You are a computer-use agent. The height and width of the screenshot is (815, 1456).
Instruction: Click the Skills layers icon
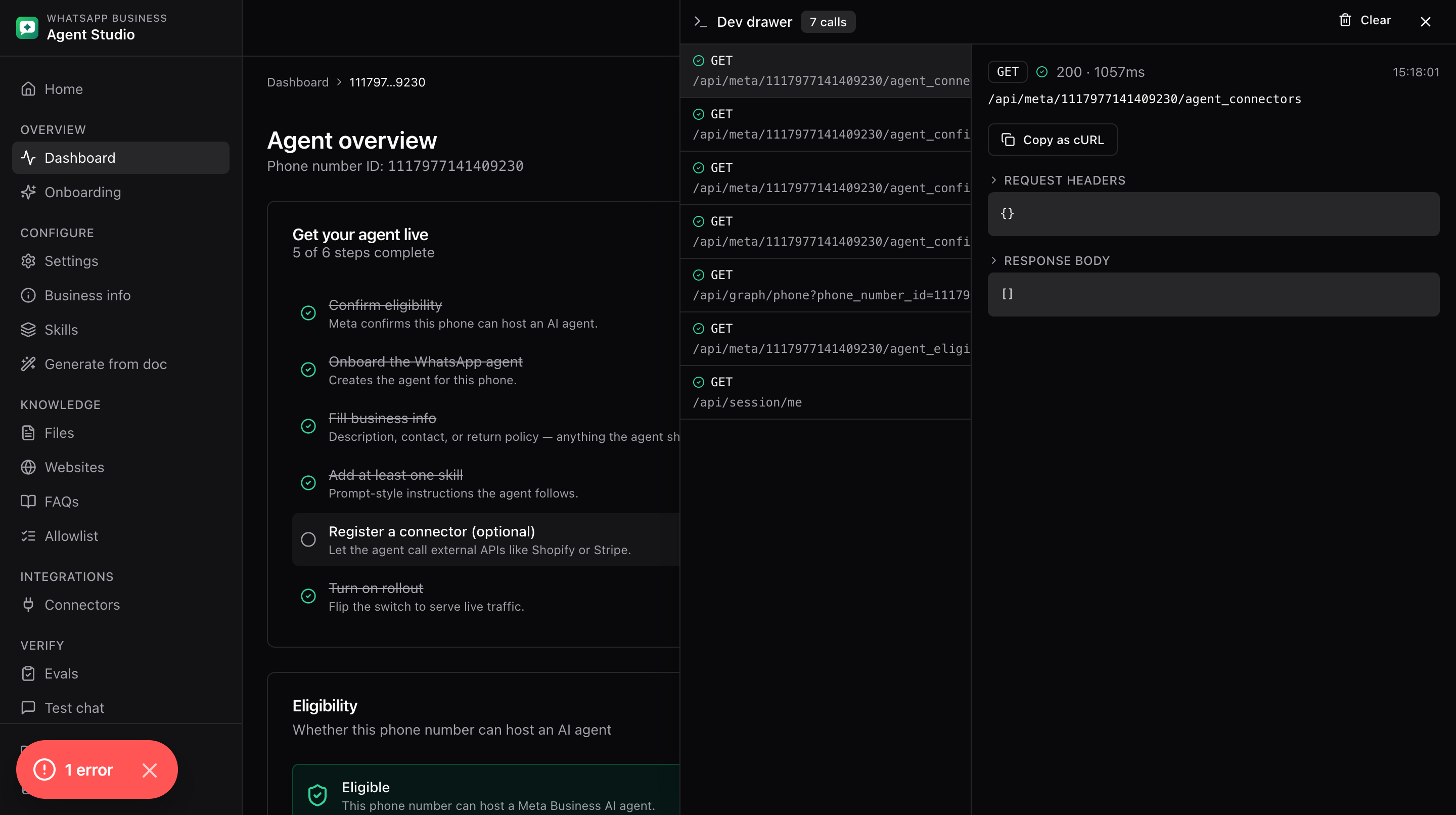28,330
